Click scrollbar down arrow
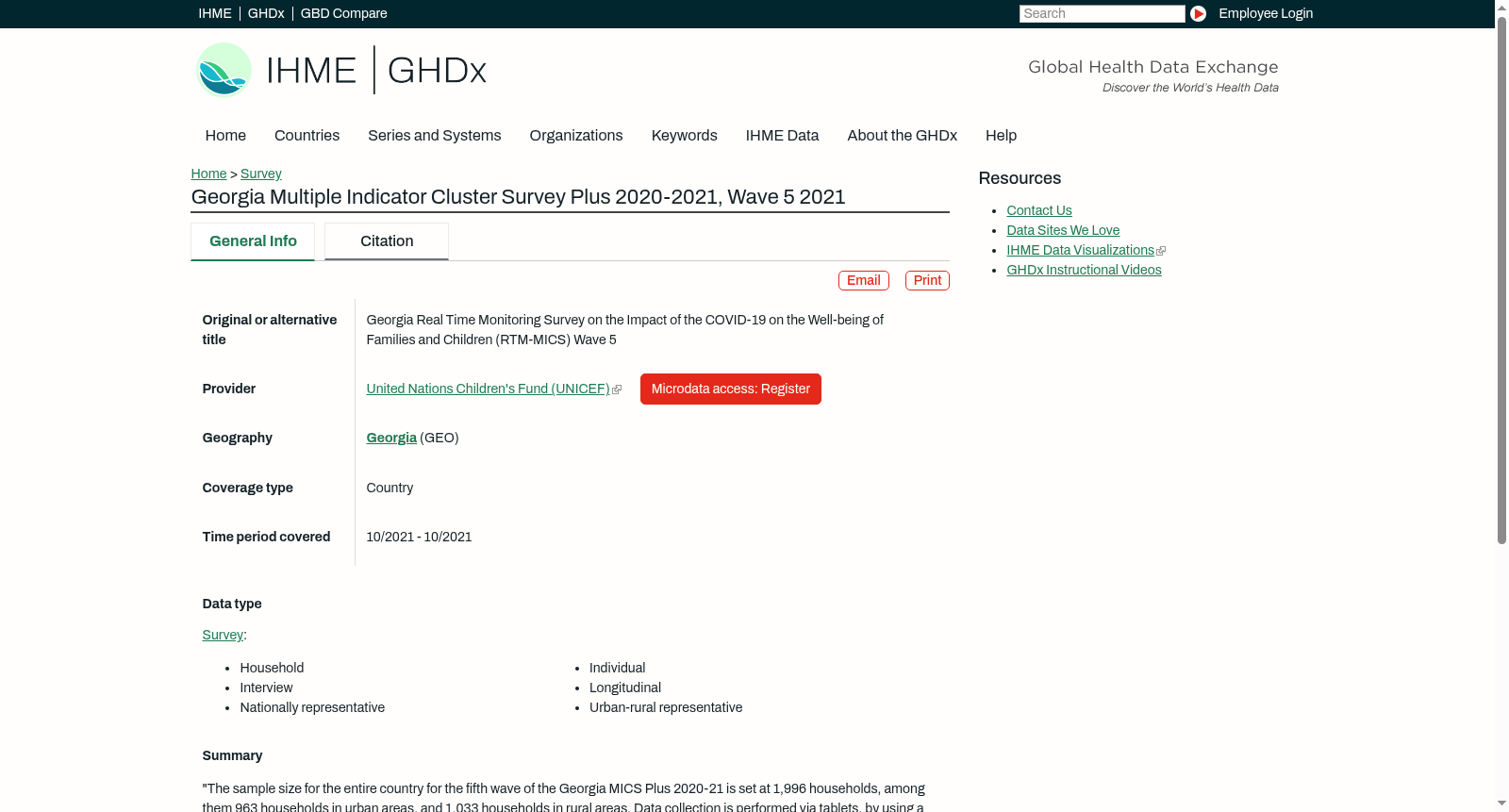This screenshot has height=812, width=1509. (x=1501, y=804)
